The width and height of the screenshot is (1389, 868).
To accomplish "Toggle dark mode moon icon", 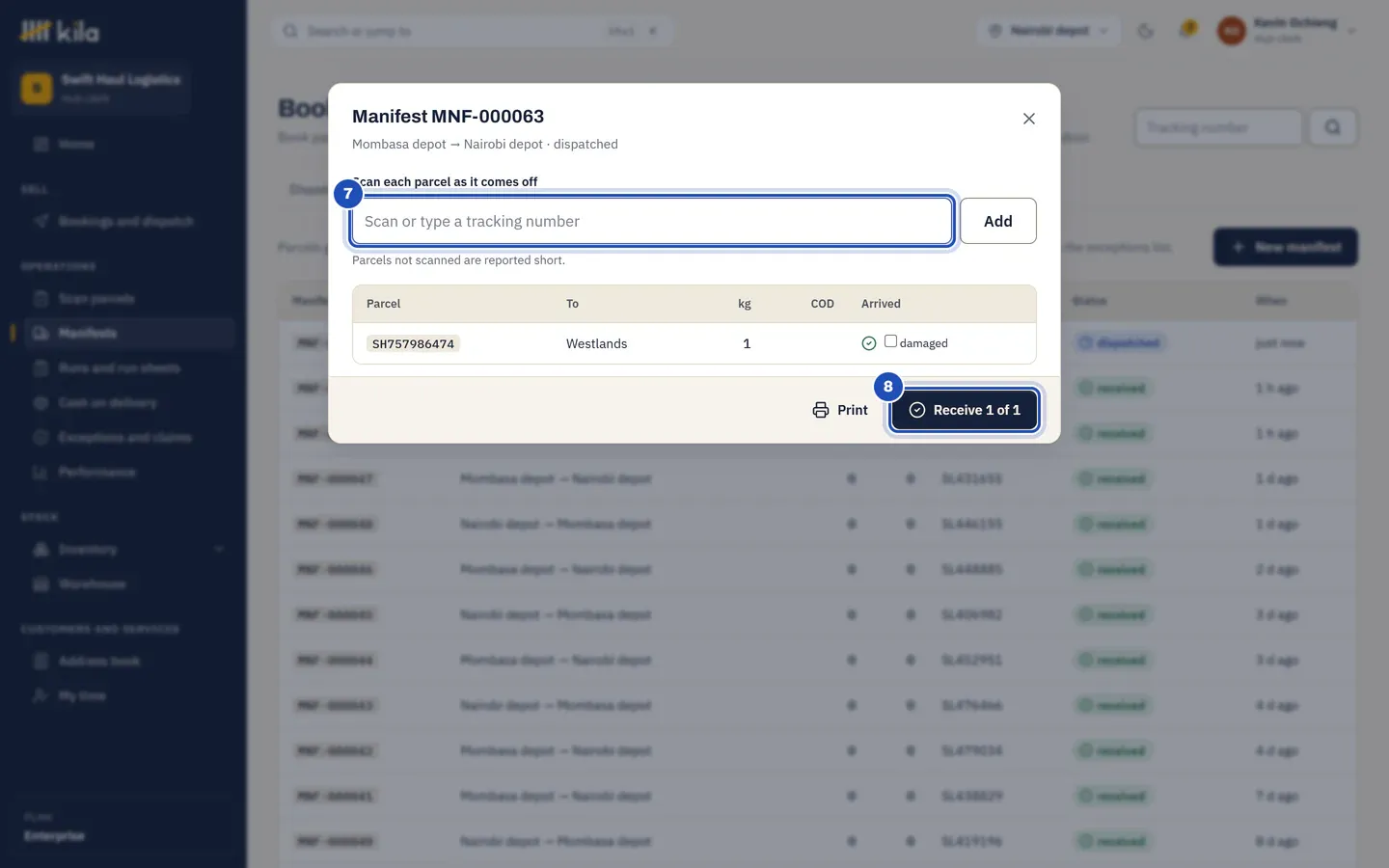I will 1146,31.
